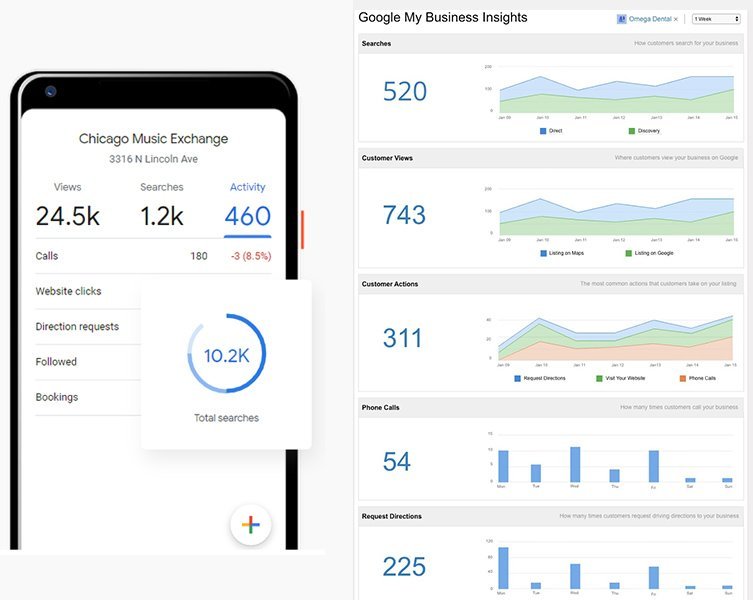Click Chicago Music Exchange title
The width and height of the screenshot is (753, 600).
[x=153, y=139]
